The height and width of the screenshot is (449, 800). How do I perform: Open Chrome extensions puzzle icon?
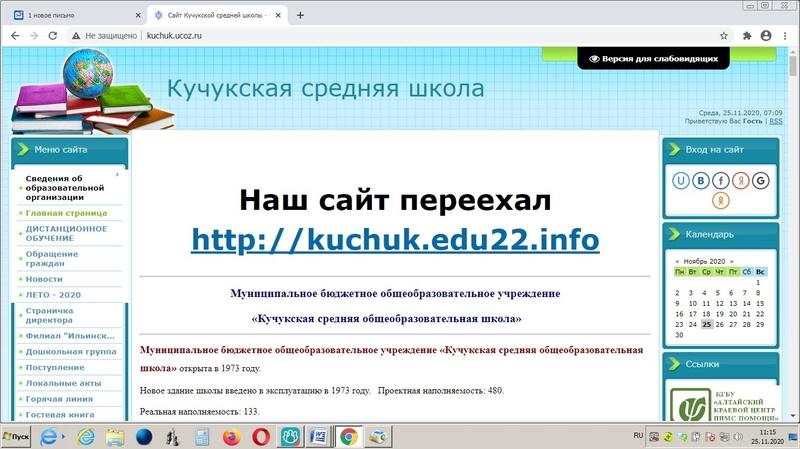tap(746, 35)
